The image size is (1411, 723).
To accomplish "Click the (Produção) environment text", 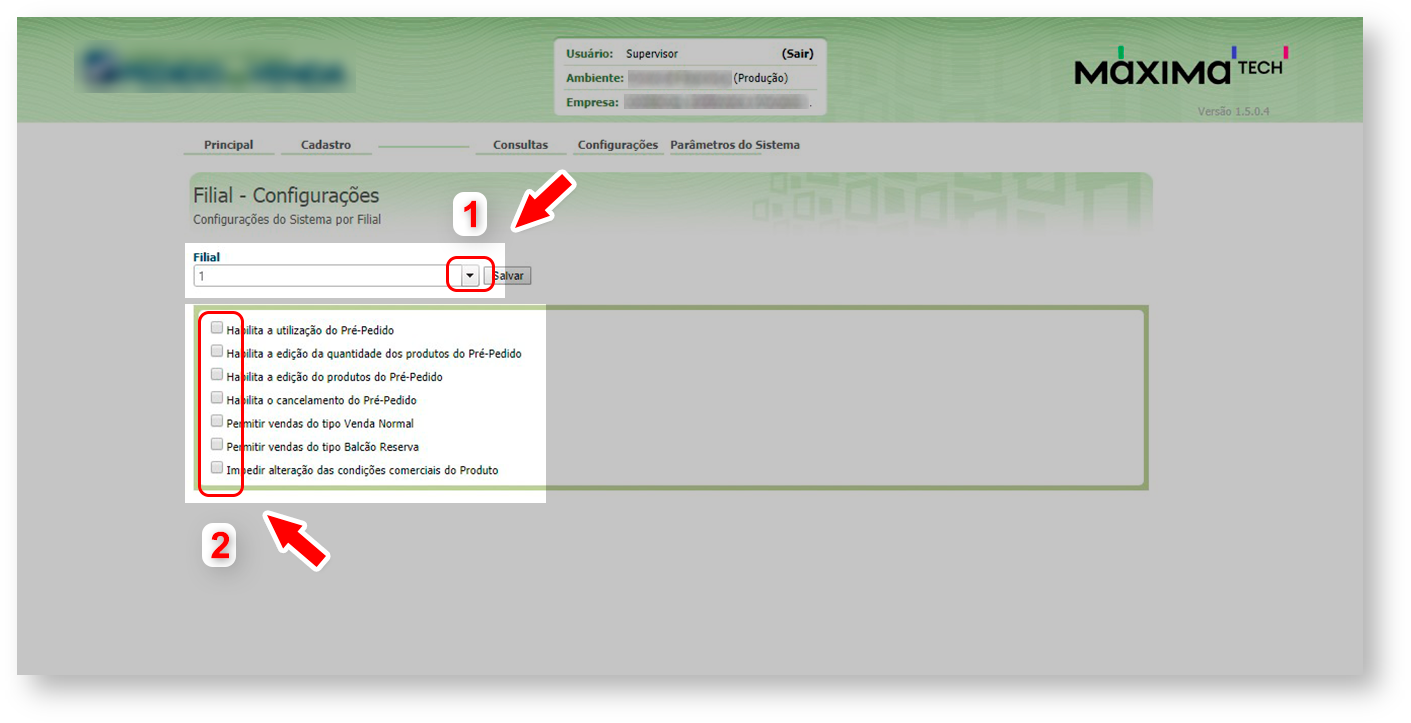I will click(760, 78).
